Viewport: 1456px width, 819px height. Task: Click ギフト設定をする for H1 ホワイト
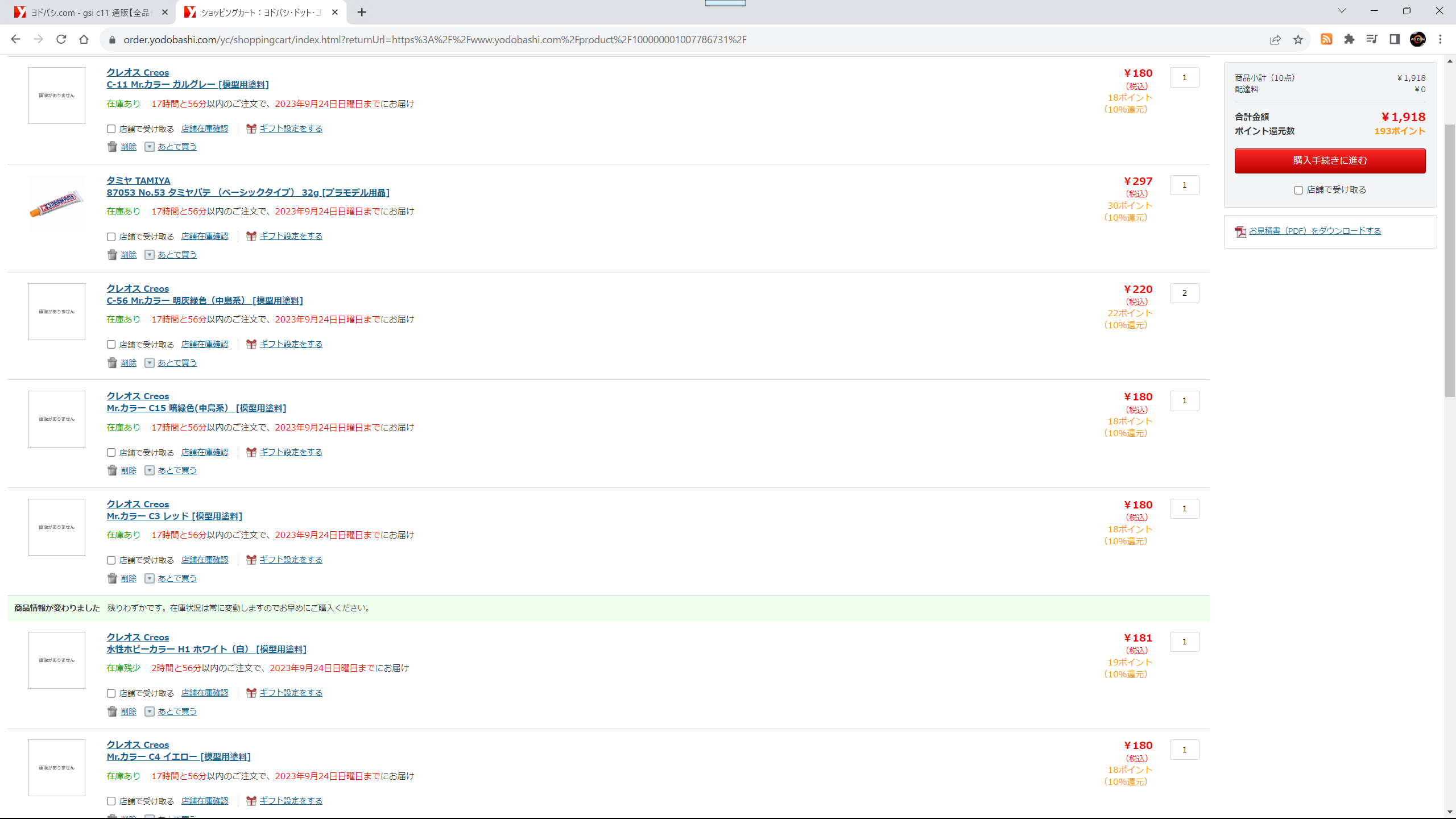pyautogui.click(x=291, y=693)
